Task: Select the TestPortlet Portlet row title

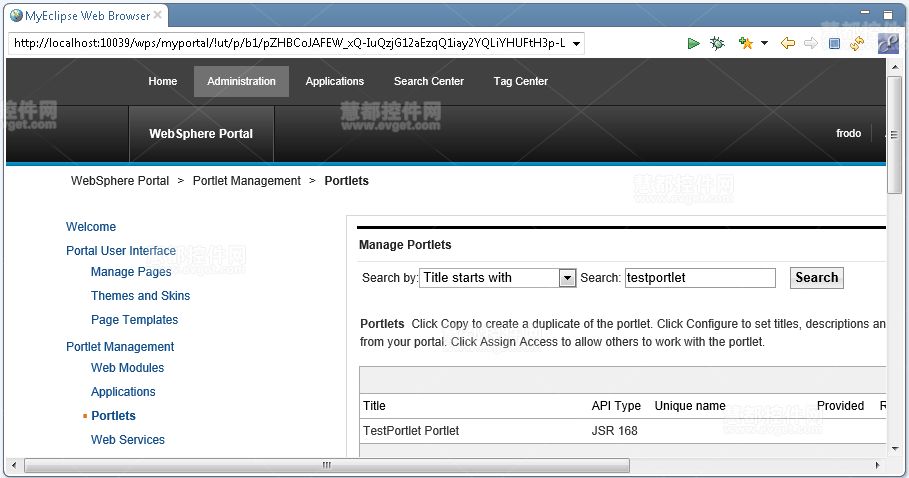Action: (410, 430)
